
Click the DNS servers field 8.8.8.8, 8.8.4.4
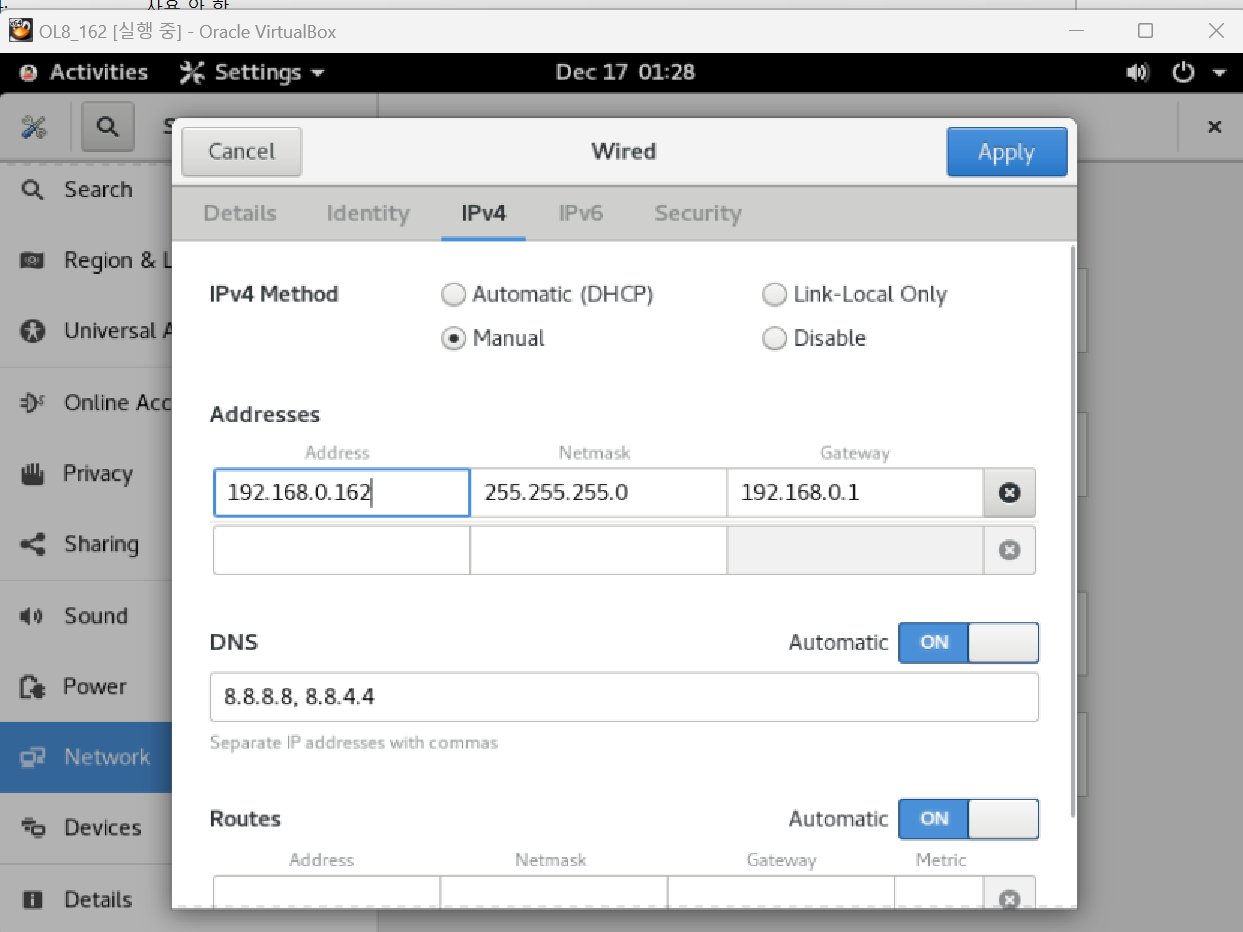[x=624, y=697]
